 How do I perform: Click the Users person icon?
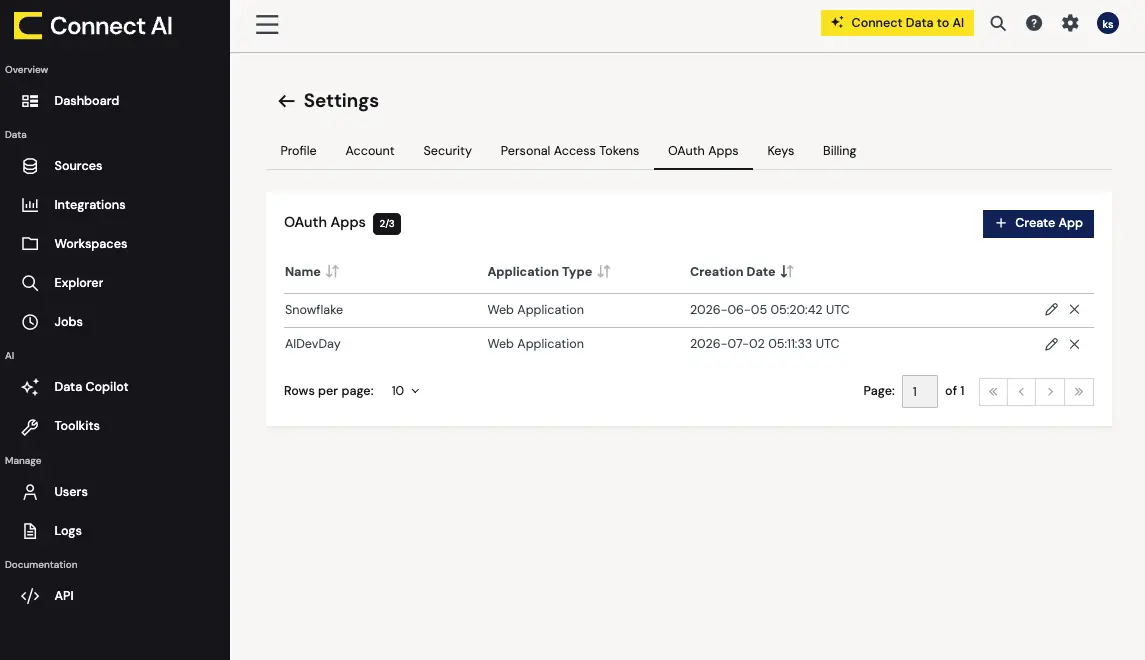click(x=30, y=492)
